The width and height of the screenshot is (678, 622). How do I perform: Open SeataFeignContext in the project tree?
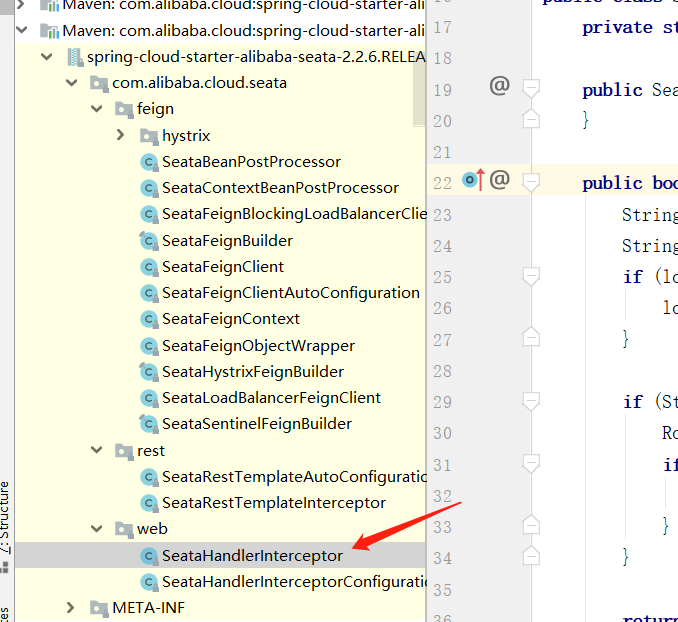pos(230,319)
